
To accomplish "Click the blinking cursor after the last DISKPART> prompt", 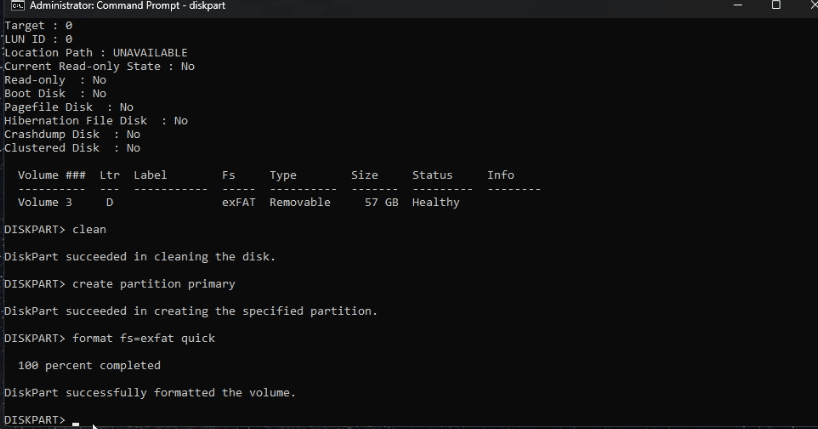I will (76, 423).
